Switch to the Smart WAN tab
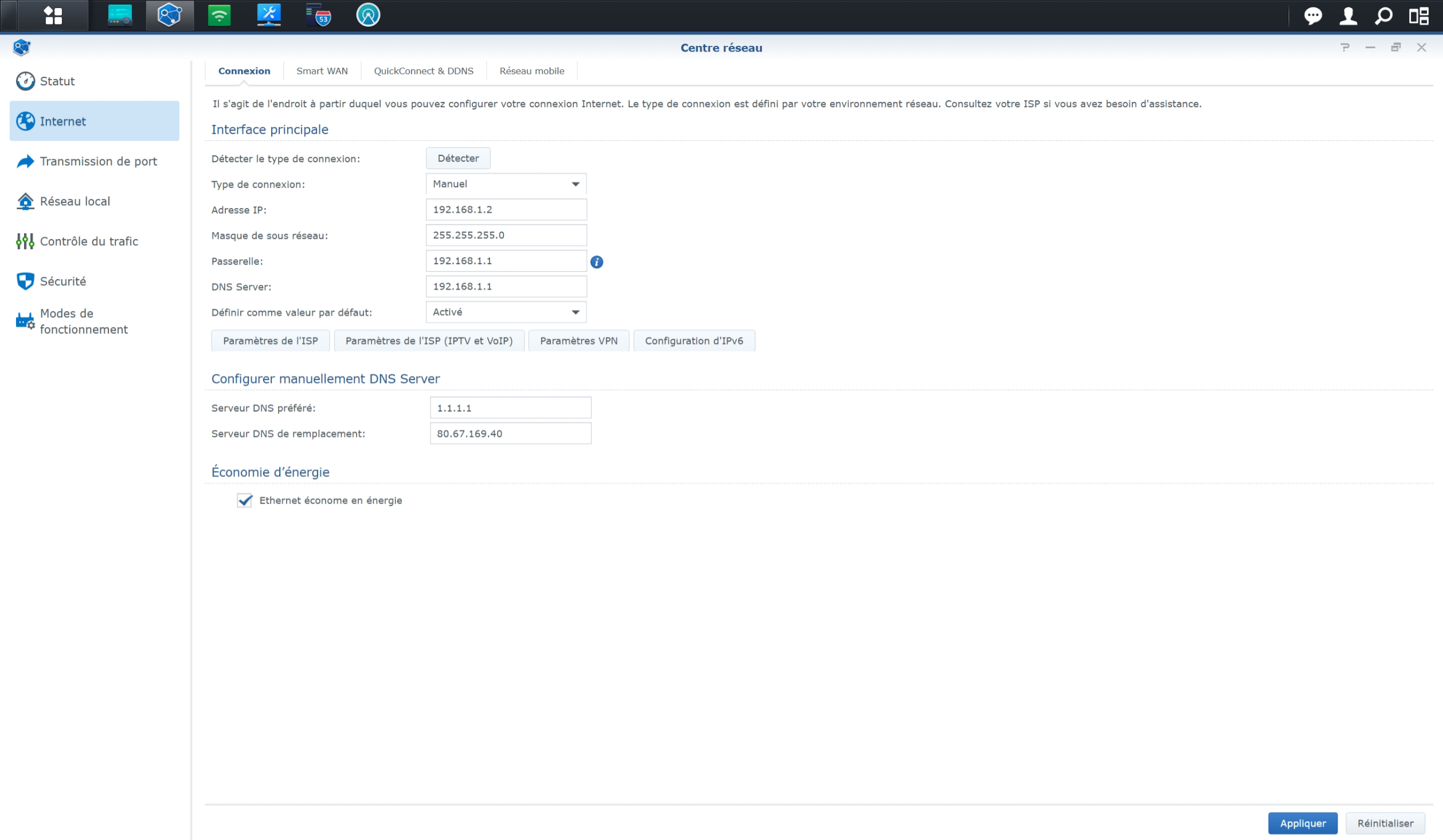Screen dimensions: 1443x840 click(322, 71)
